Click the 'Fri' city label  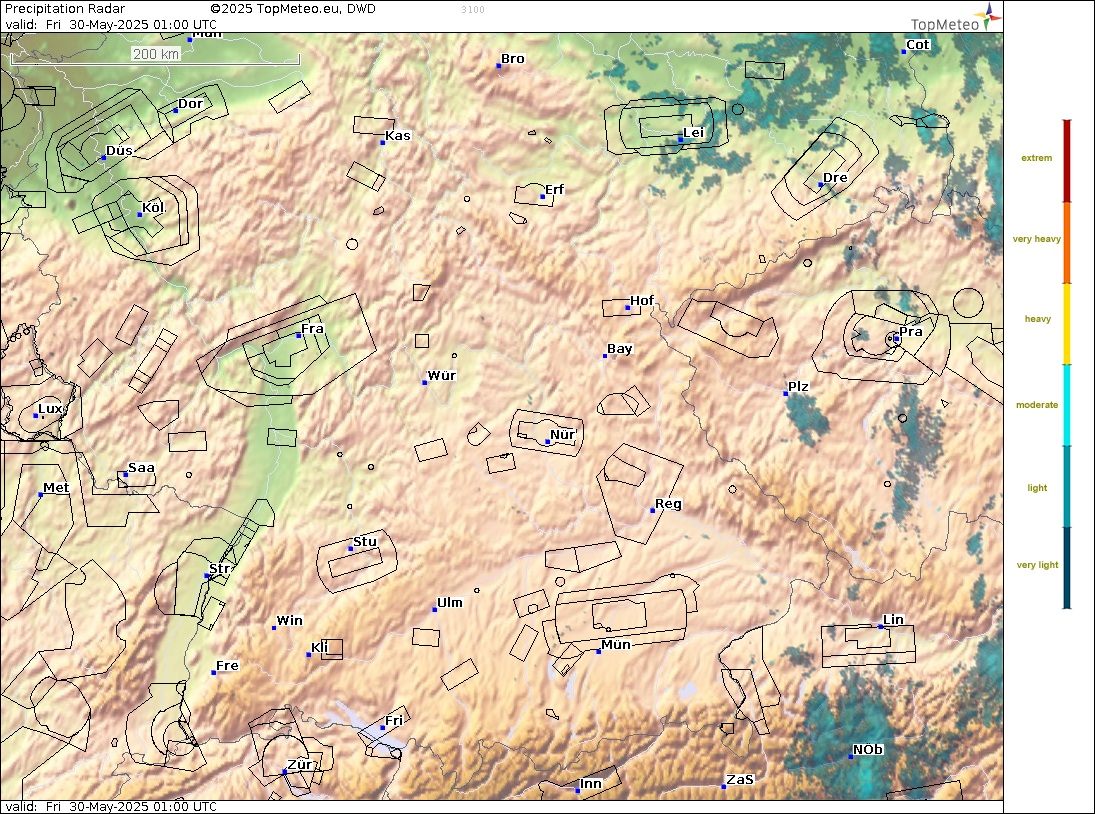[x=394, y=720]
